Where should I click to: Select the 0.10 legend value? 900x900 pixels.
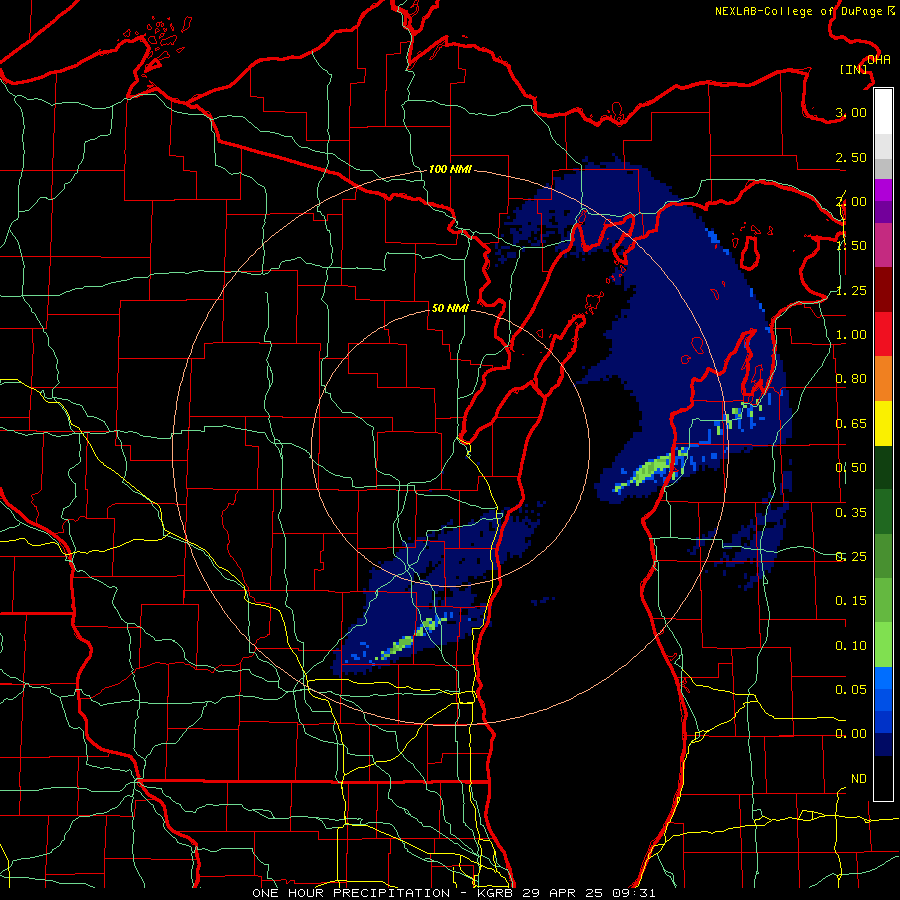[x=851, y=646]
